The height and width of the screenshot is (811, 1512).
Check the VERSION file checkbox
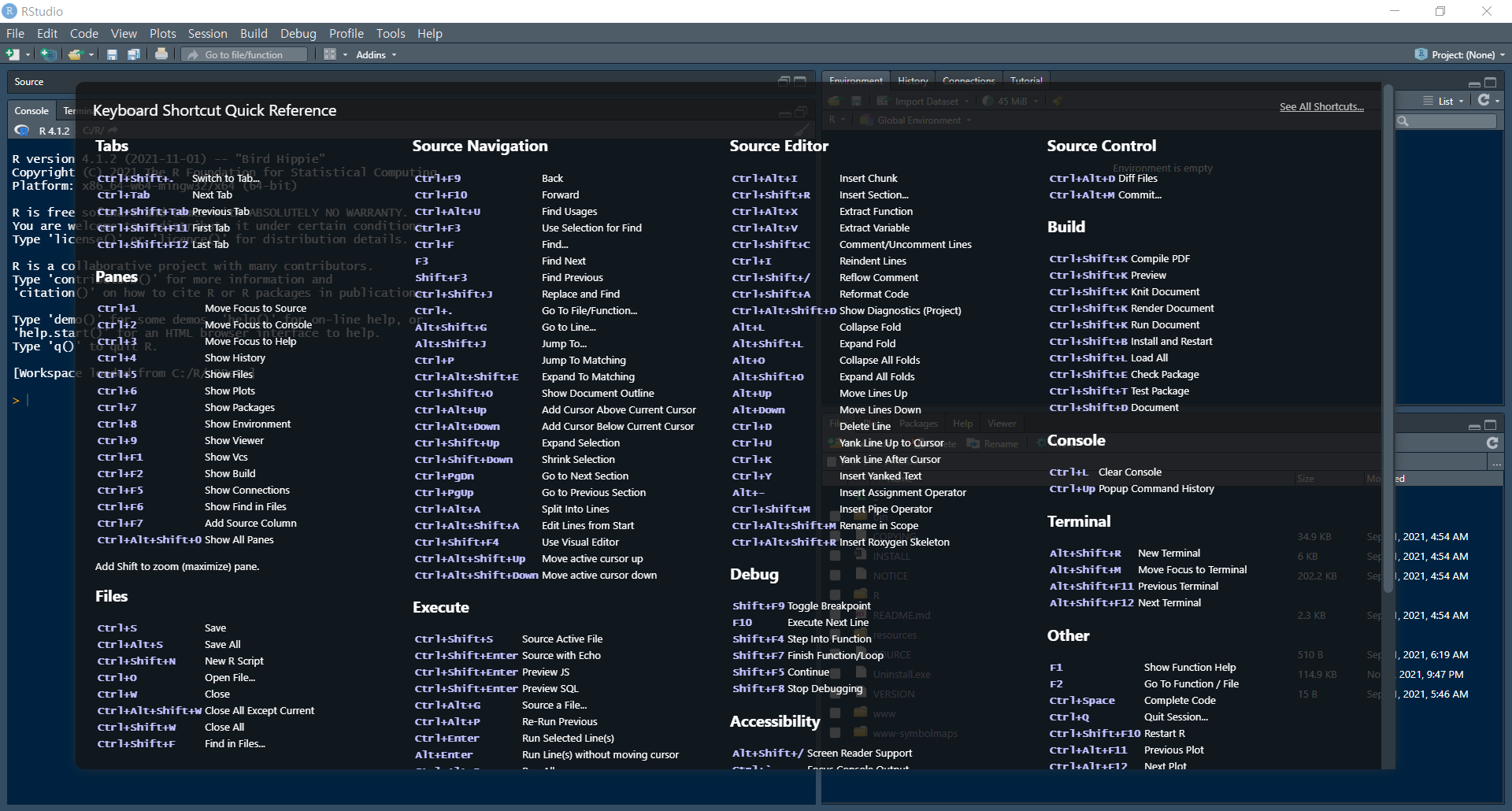[835, 694]
